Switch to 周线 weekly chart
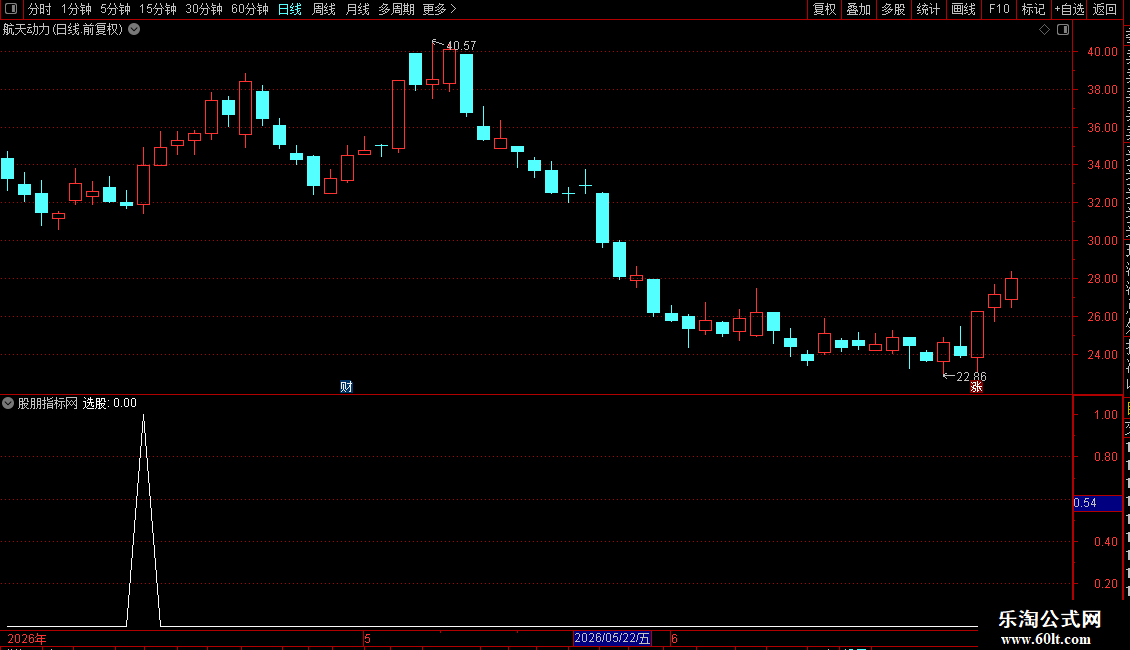The height and width of the screenshot is (650, 1130). [x=324, y=9]
